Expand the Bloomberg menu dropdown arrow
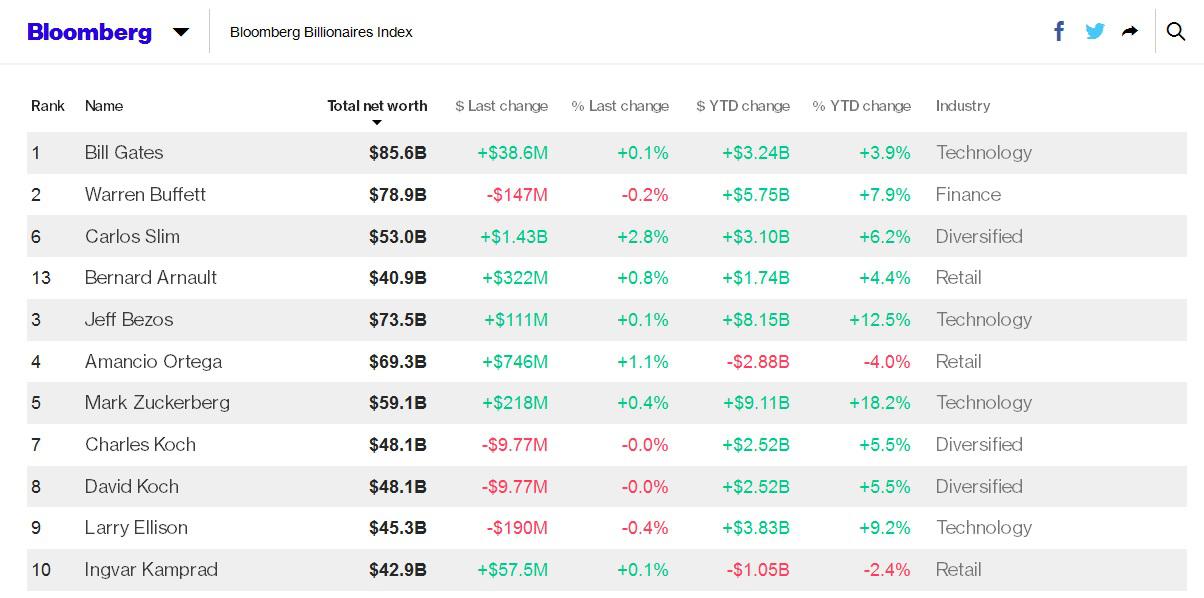The width and height of the screenshot is (1204, 598). tap(181, 32)
